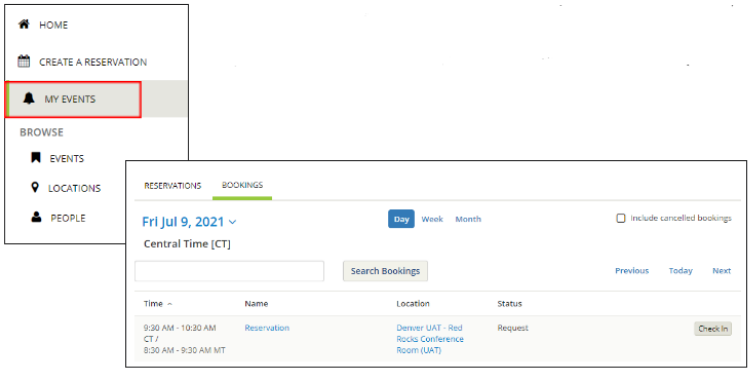752x371 pixels.
Task: Open the Reservation name link
Action: (x=267, y=328)
